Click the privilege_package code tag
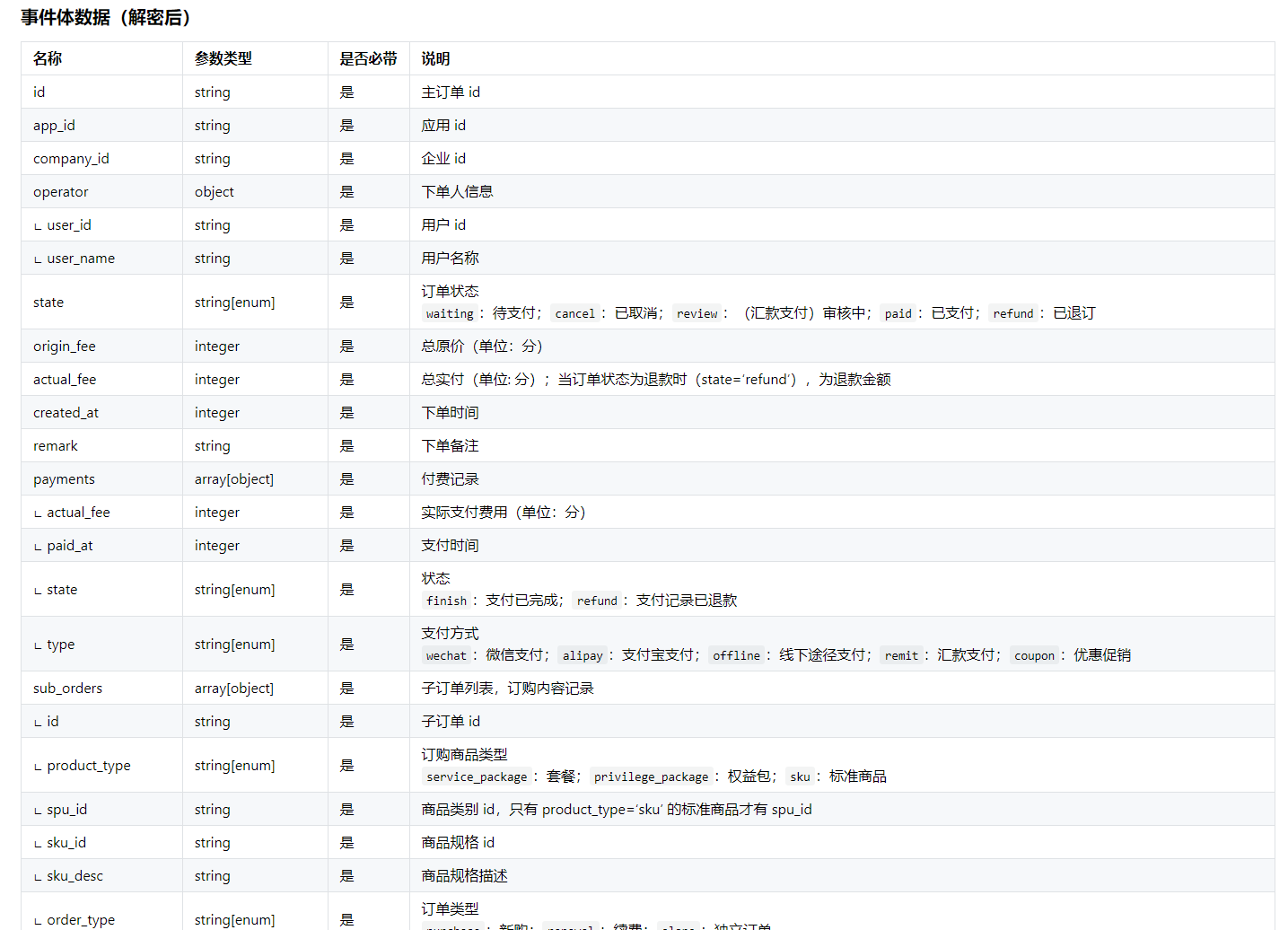The height and width of the screenshot is (930, 1288). (x=651, y=777)
